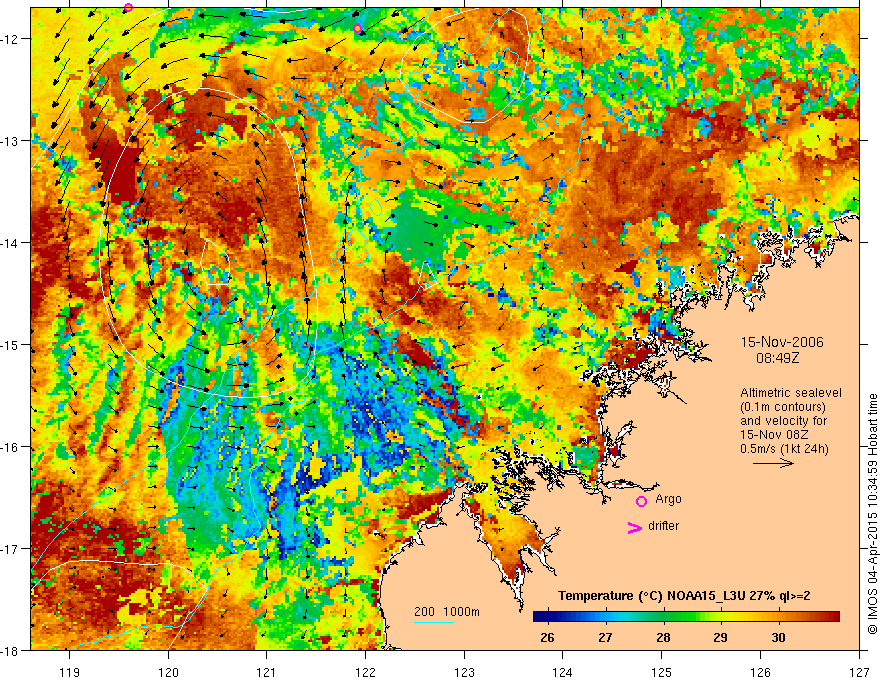Click the latitude axis label -16

10,447
